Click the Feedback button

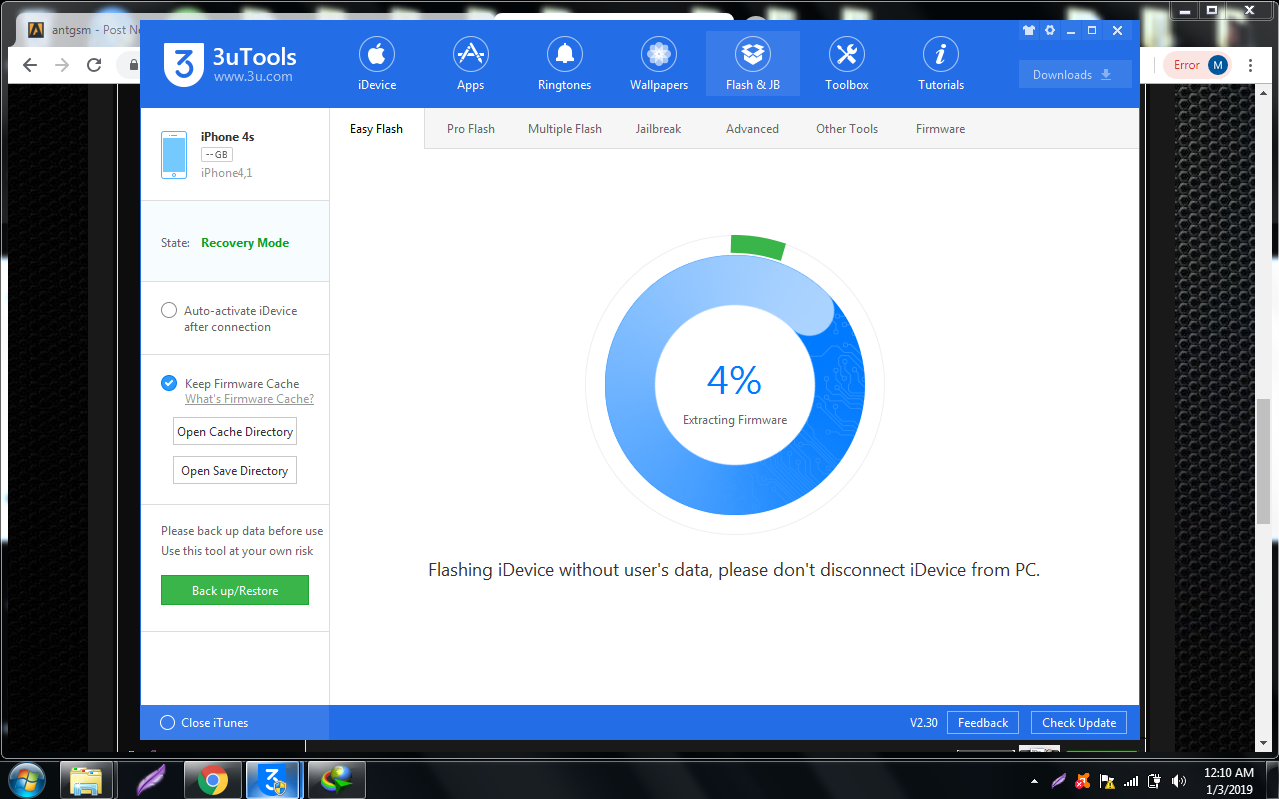[x=983, y=723]
